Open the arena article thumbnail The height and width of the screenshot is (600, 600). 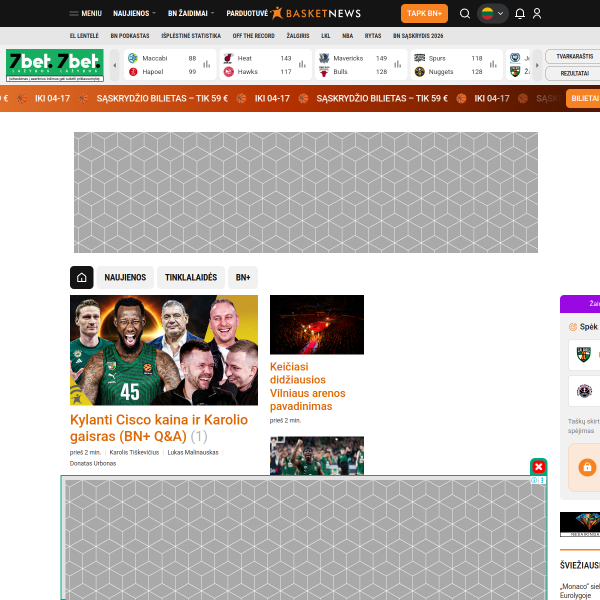[x=317, y=324]
